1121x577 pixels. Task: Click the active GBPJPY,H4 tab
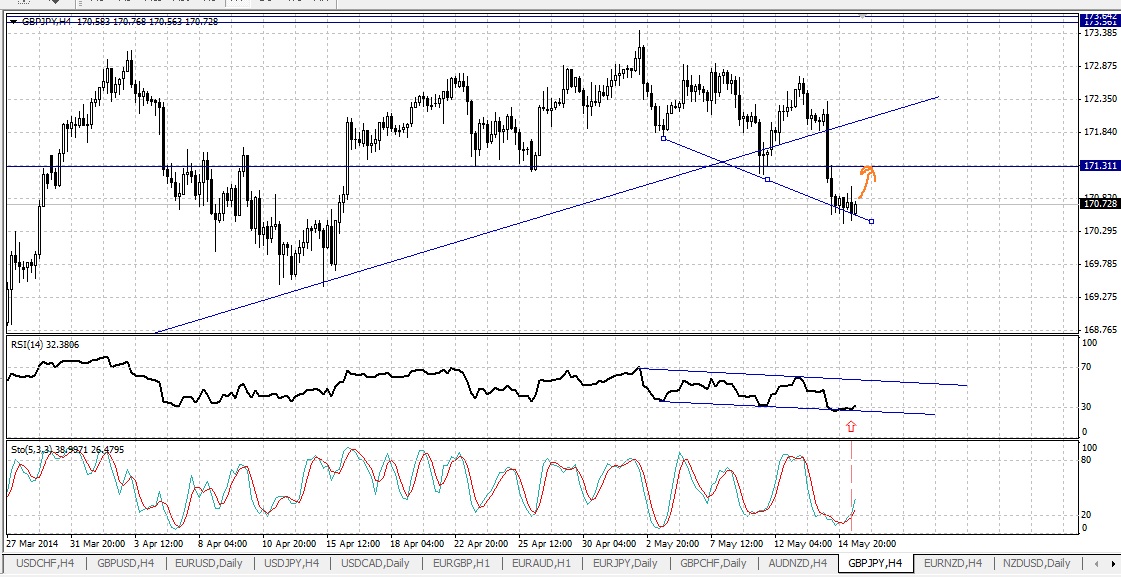tap(875, 563)
